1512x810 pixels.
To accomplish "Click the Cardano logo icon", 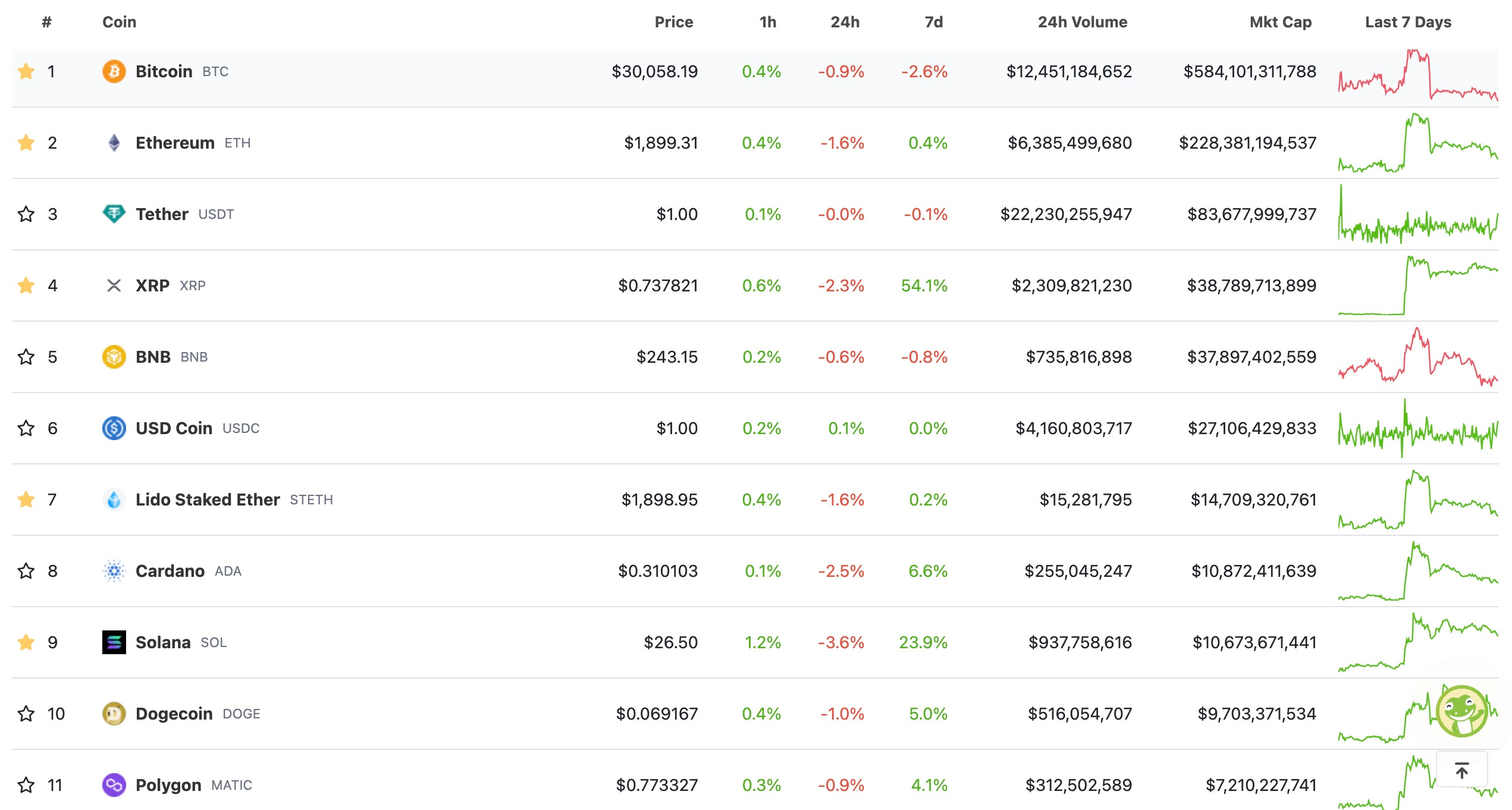I will [x=114, y=571].
